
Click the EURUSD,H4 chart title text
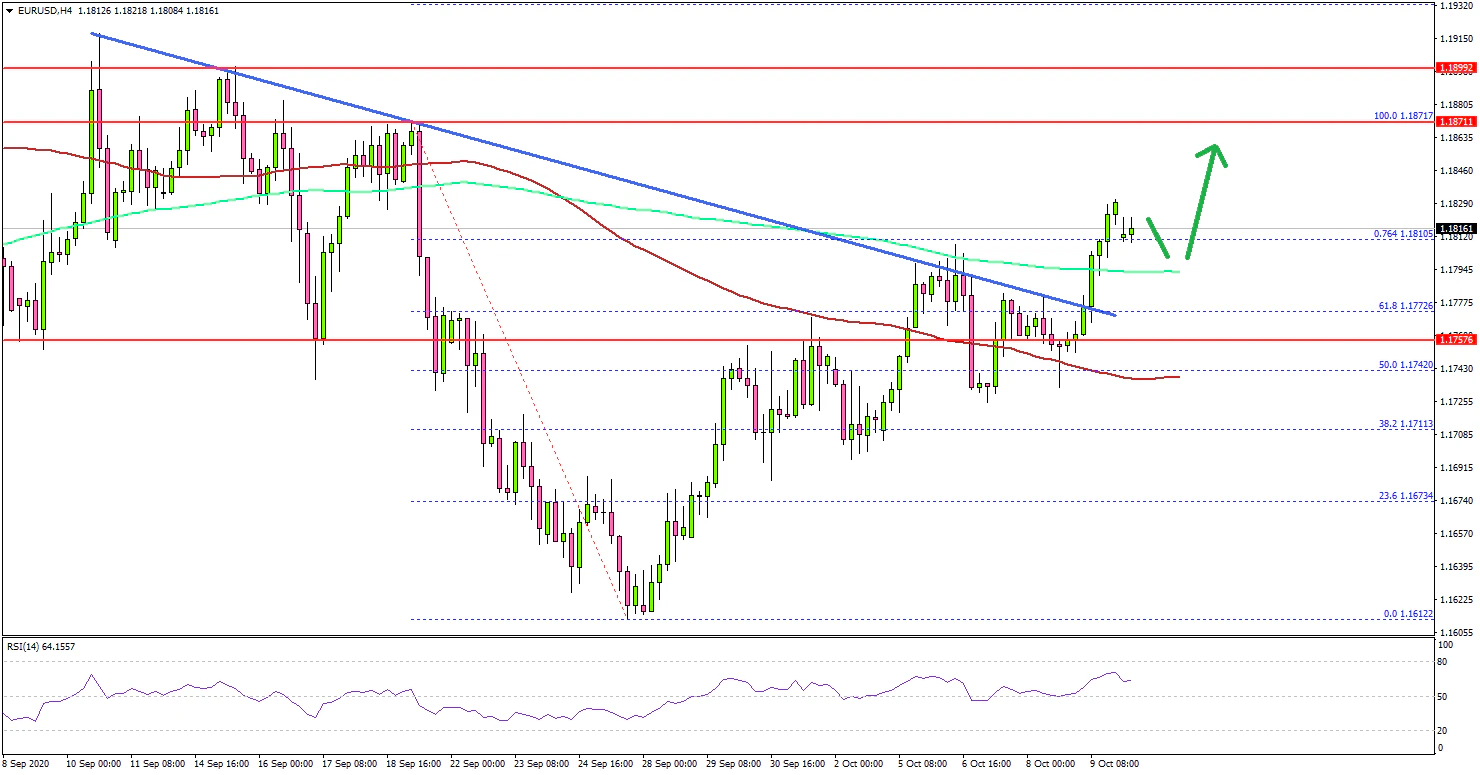point(45,10)
